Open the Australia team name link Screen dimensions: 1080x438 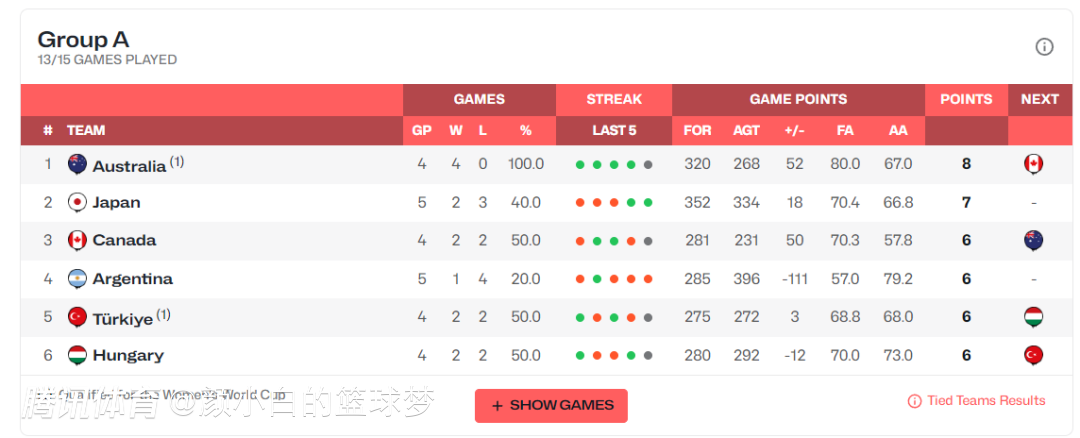(129, 166)
